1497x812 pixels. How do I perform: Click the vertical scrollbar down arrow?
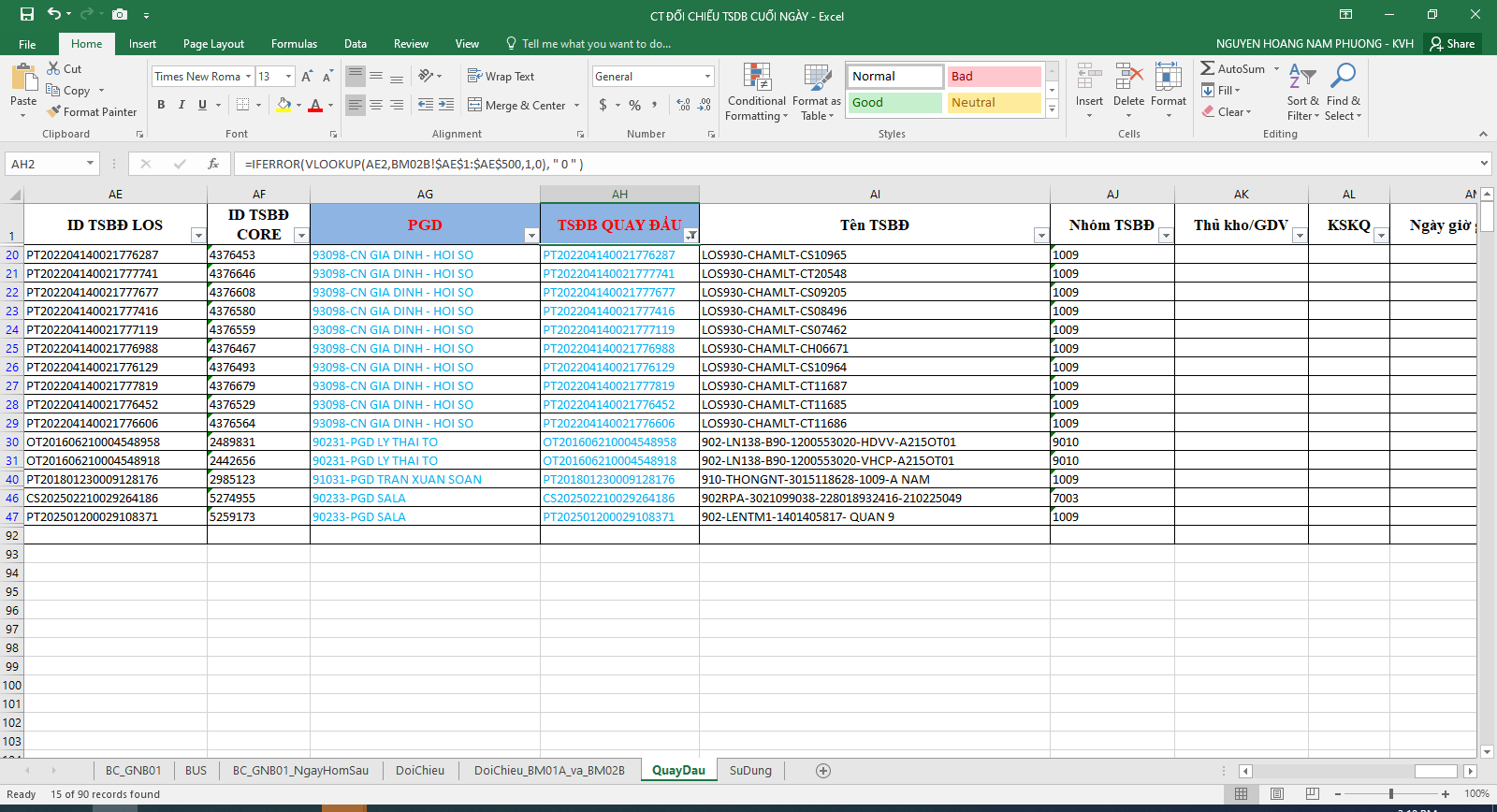coord(1488,750)
